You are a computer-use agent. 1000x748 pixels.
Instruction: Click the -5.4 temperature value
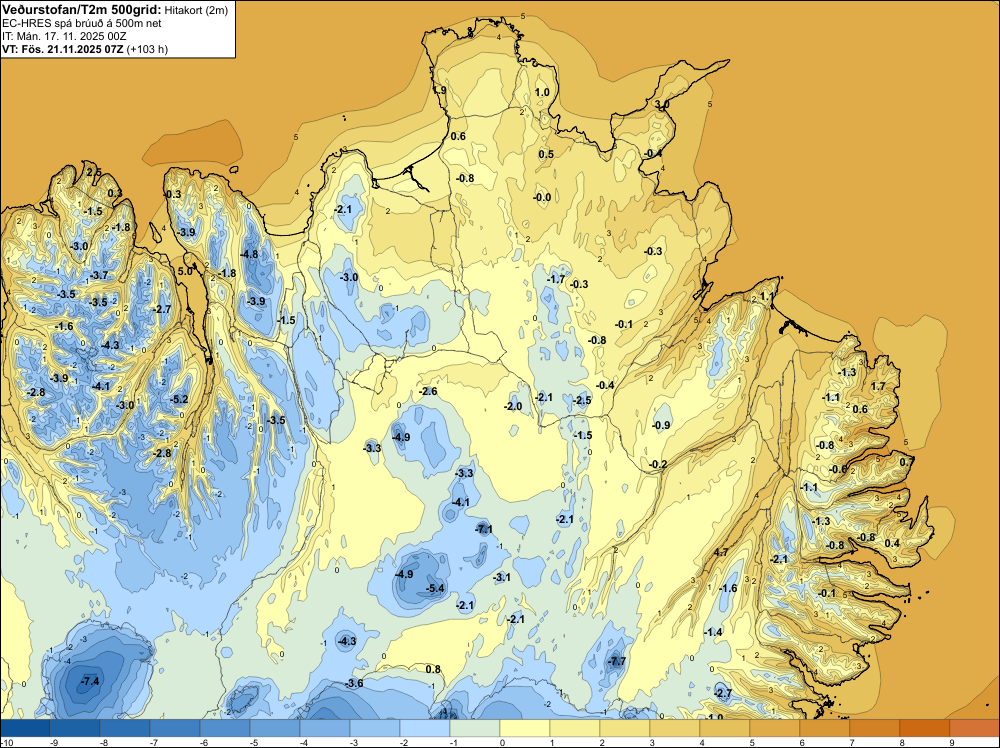coord(436,588)
